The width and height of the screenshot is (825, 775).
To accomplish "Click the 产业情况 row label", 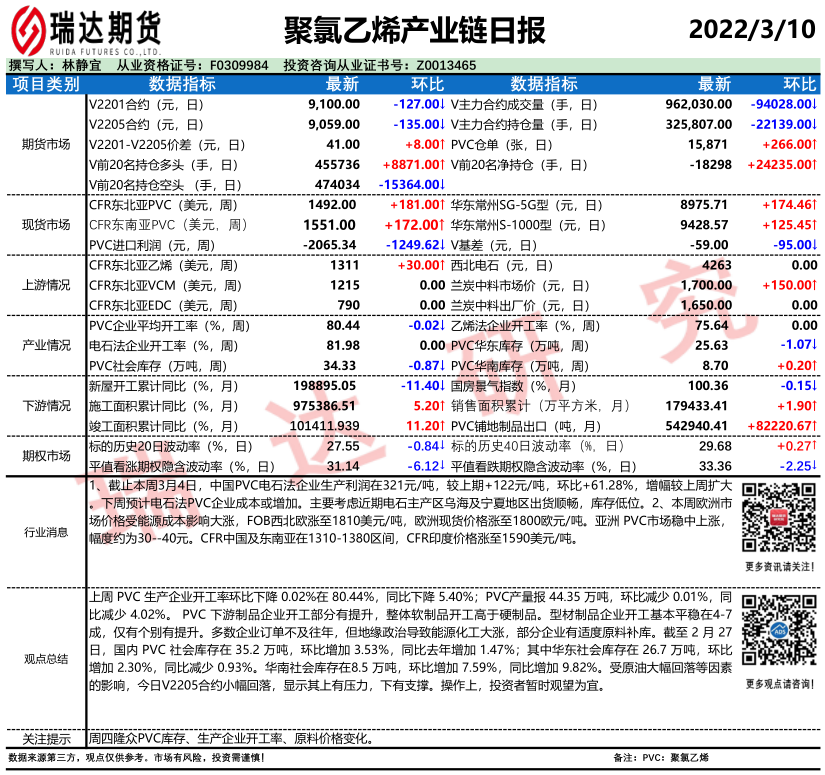I will (x=46, y=345).
